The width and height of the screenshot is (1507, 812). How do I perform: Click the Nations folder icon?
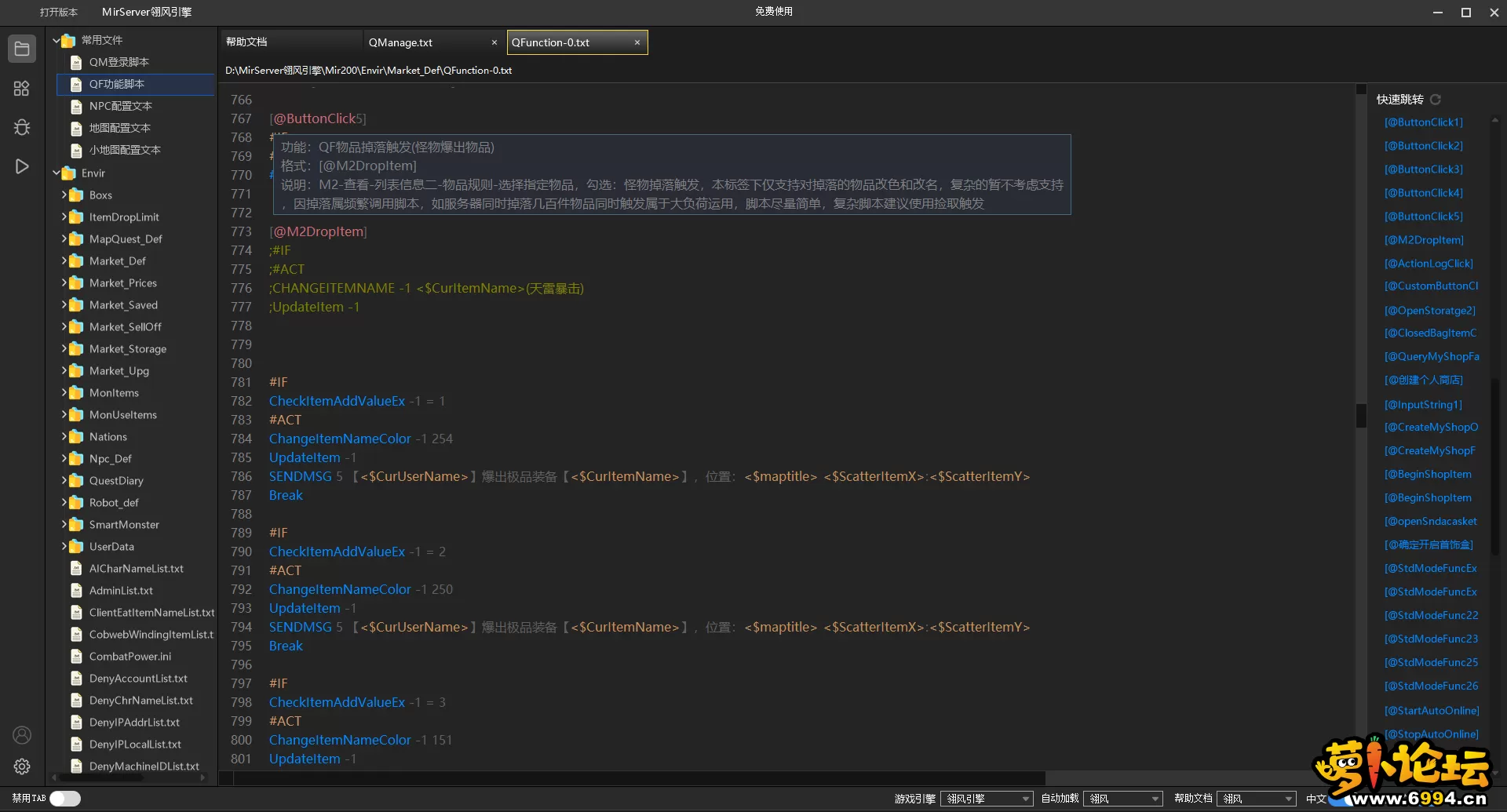tap(76, 436)
